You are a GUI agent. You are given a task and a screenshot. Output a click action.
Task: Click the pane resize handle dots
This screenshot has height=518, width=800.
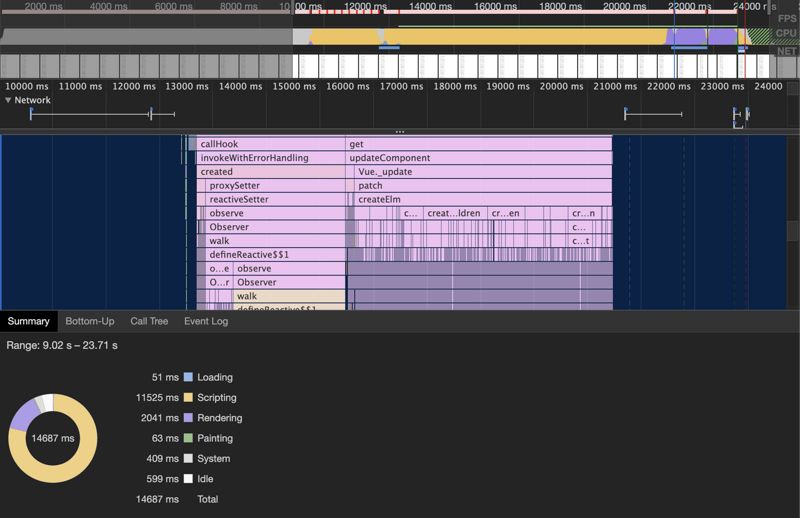coord(400,132)
